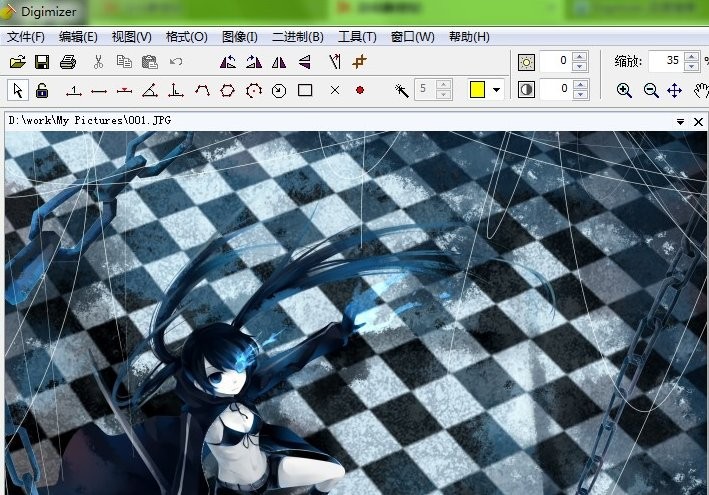Open the image document list dropdown

coord(680,122)
